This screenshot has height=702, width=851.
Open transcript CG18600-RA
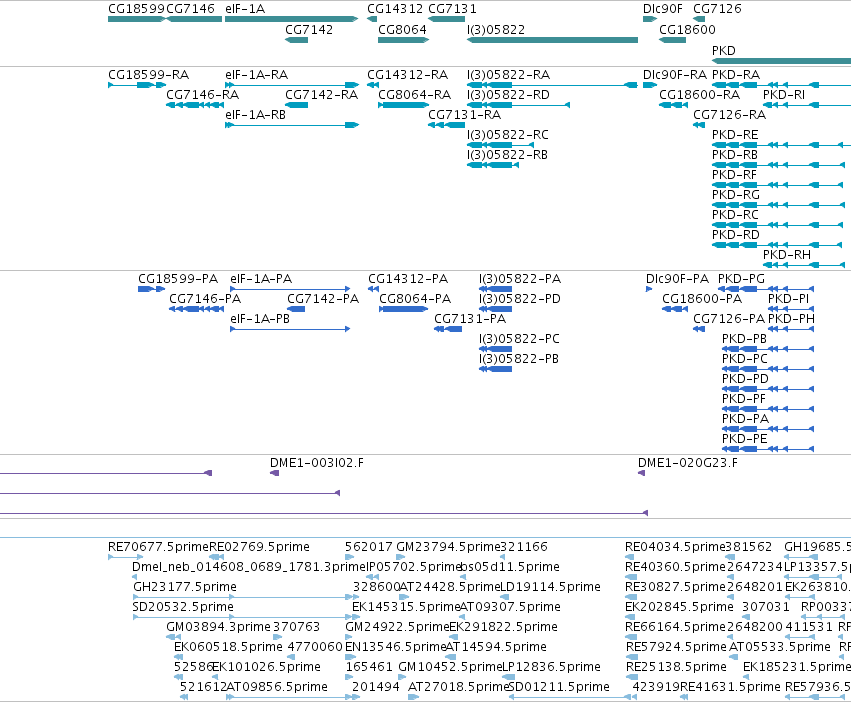[x=700, y=95]
